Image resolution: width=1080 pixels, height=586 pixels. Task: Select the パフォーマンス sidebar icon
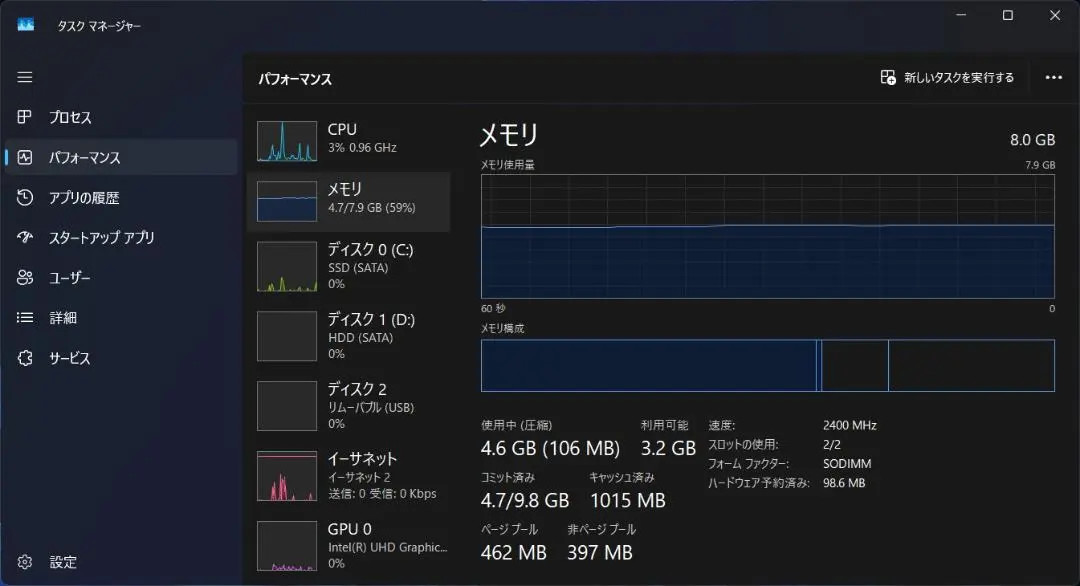pyautogui.click(x=25, y=157)
